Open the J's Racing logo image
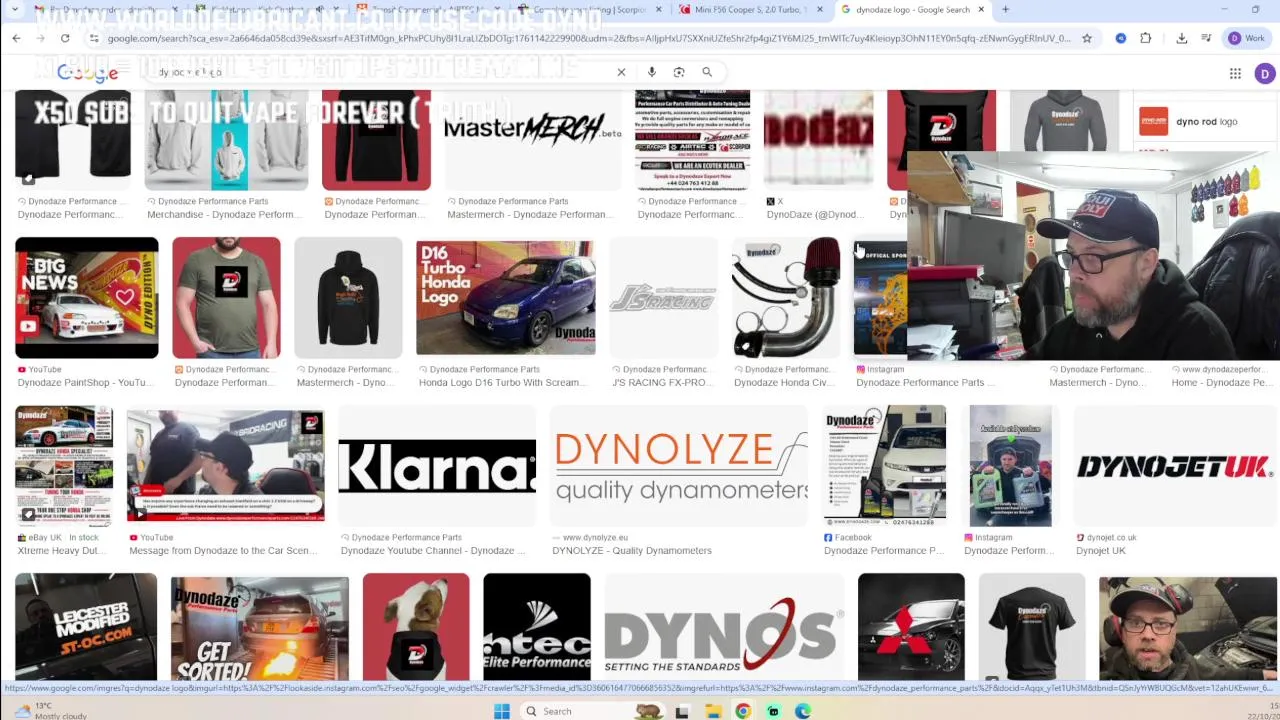This screenshot has width=1280, height=720. [x=664, y=298]
